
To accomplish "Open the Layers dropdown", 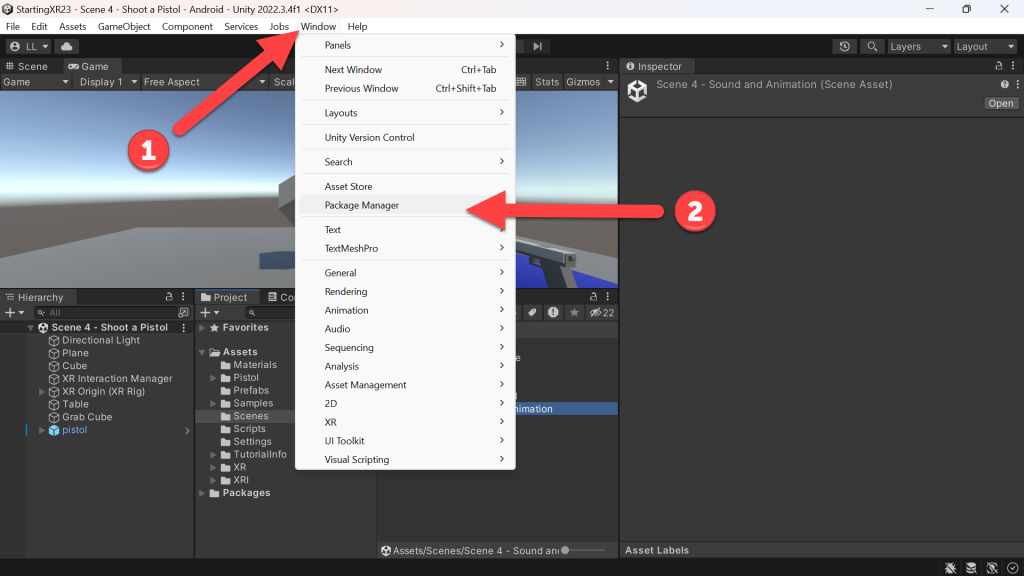I will [919, 46].
